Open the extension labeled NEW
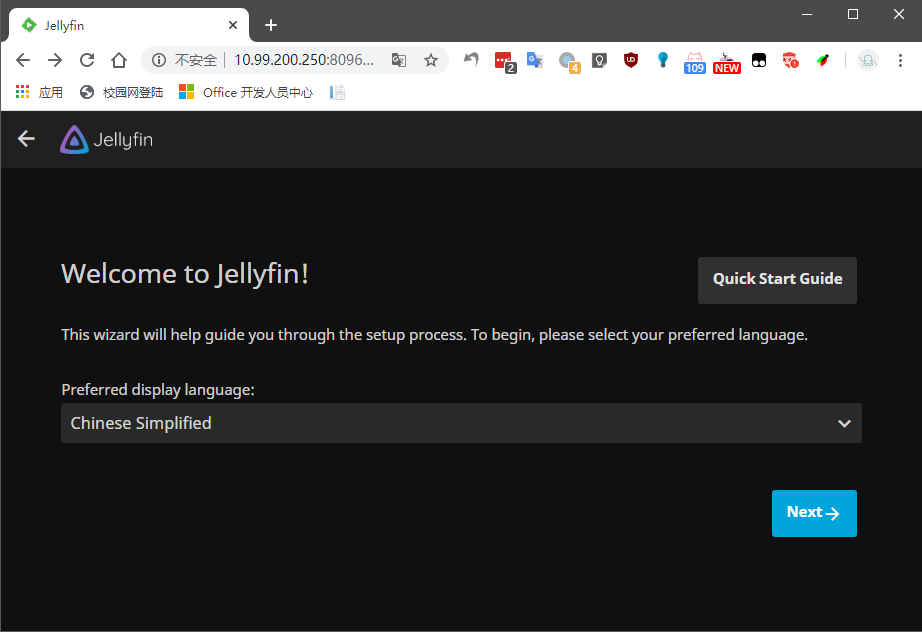 pyautogui.click(x=727, y=62)
